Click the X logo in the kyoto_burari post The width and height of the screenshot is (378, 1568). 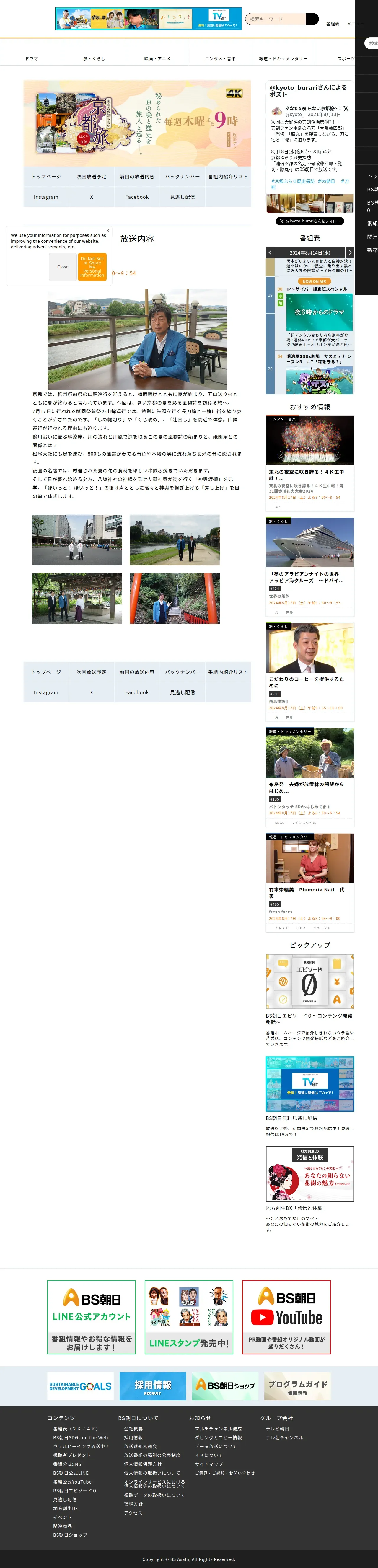tap(346, 108)
